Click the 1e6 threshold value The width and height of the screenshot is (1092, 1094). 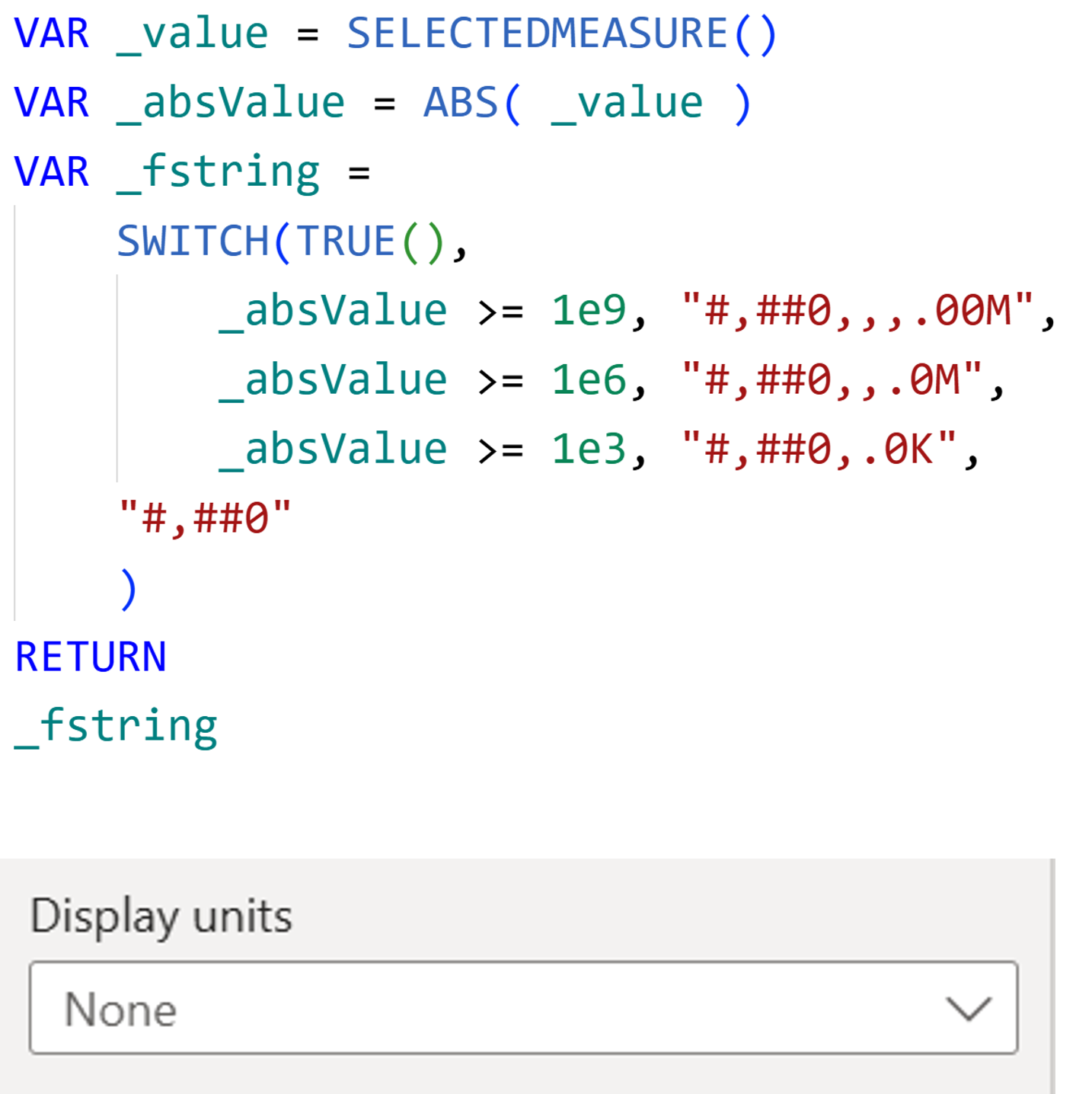[x=589, y=380]
